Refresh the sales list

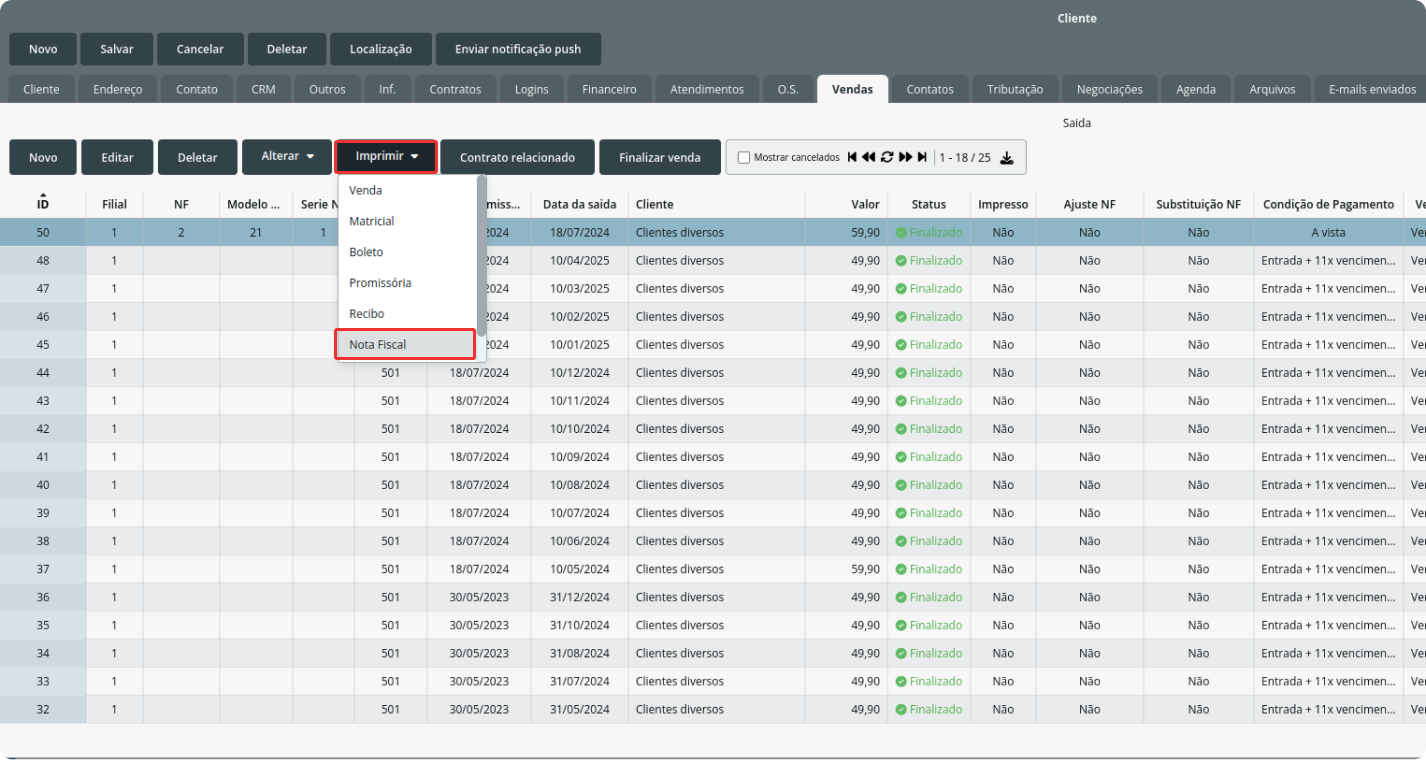(887, 157)
